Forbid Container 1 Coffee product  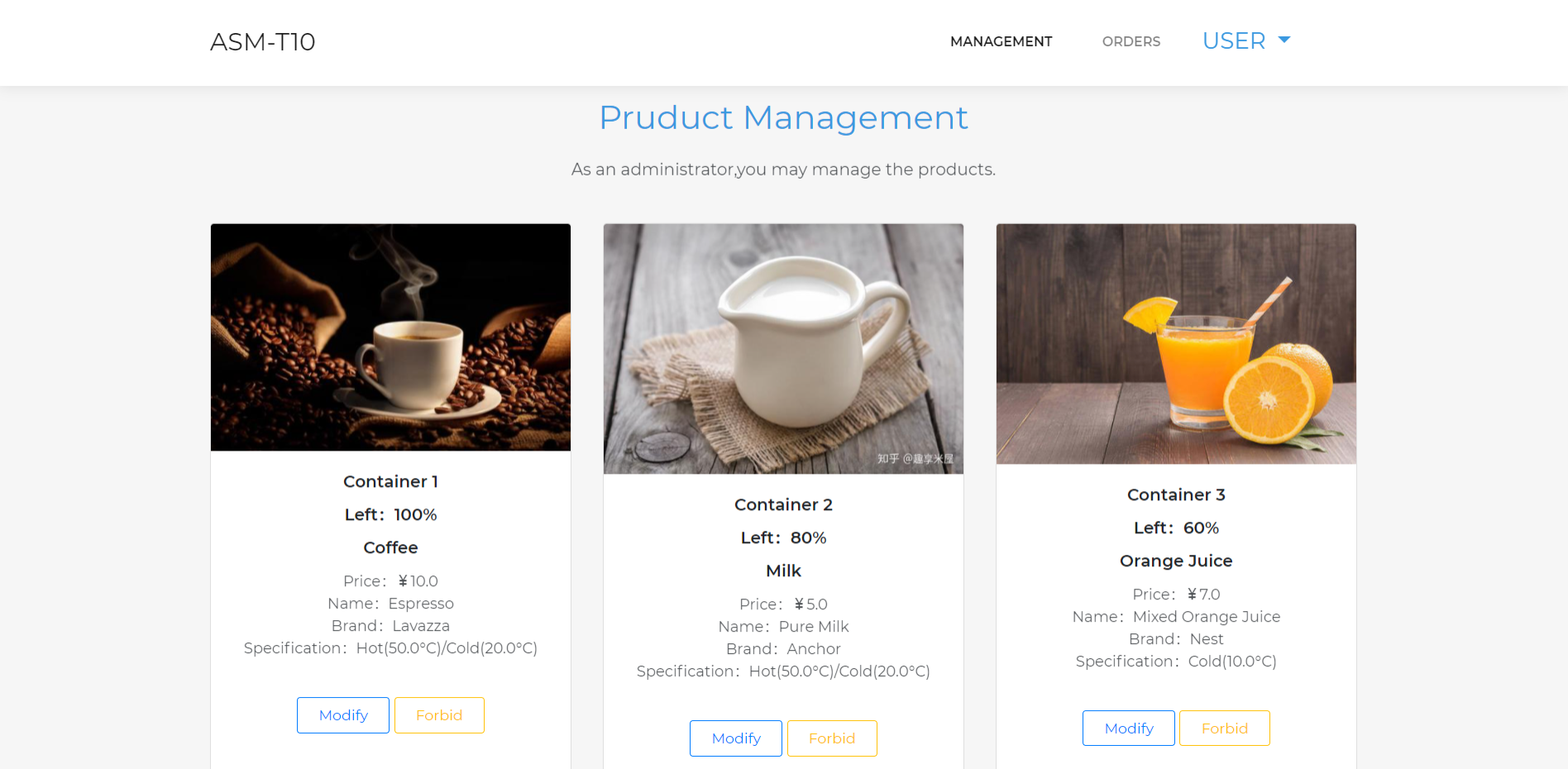click(439, 715)
